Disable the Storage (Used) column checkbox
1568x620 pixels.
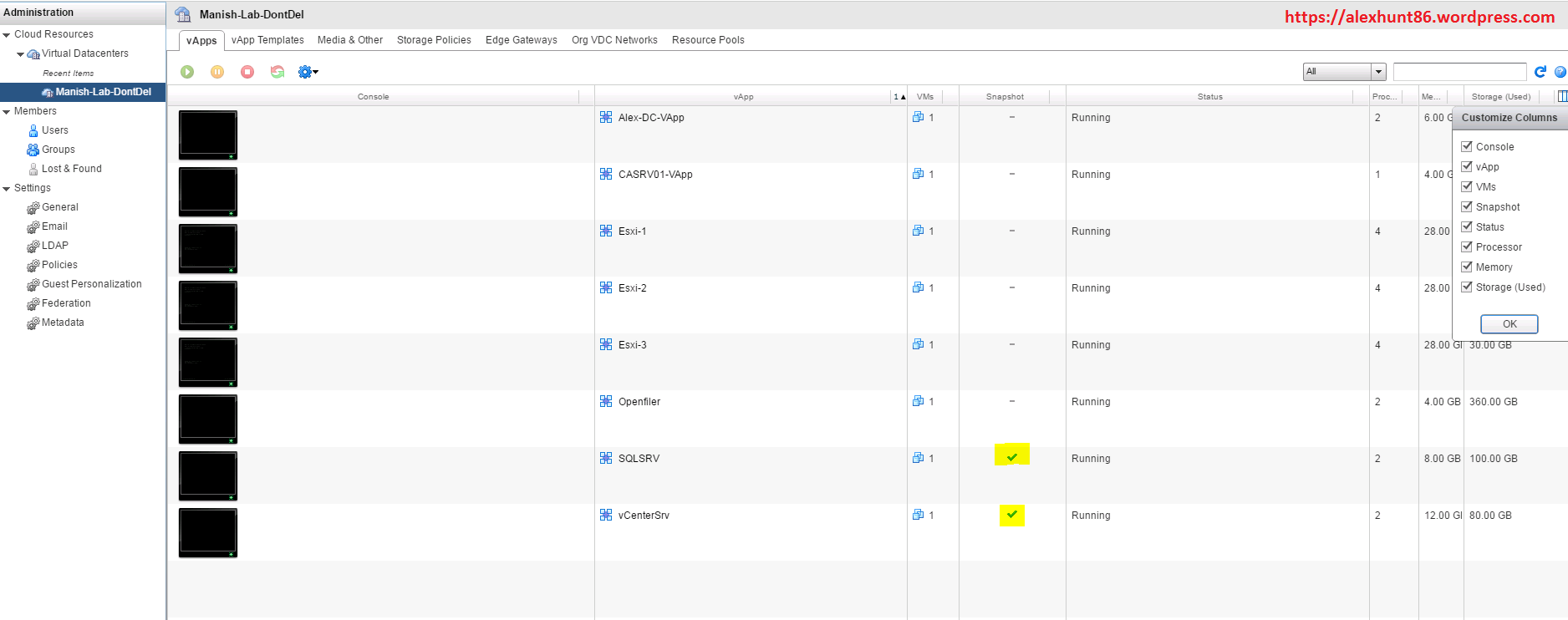[1467, 287]
